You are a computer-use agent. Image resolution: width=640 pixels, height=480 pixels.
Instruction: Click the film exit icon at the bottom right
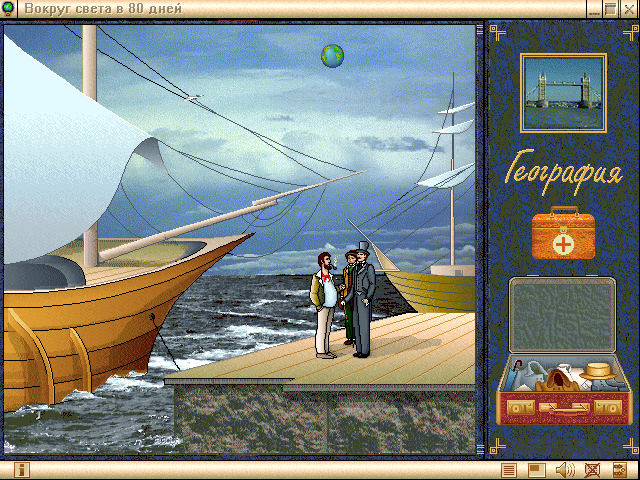click(620, 470)
